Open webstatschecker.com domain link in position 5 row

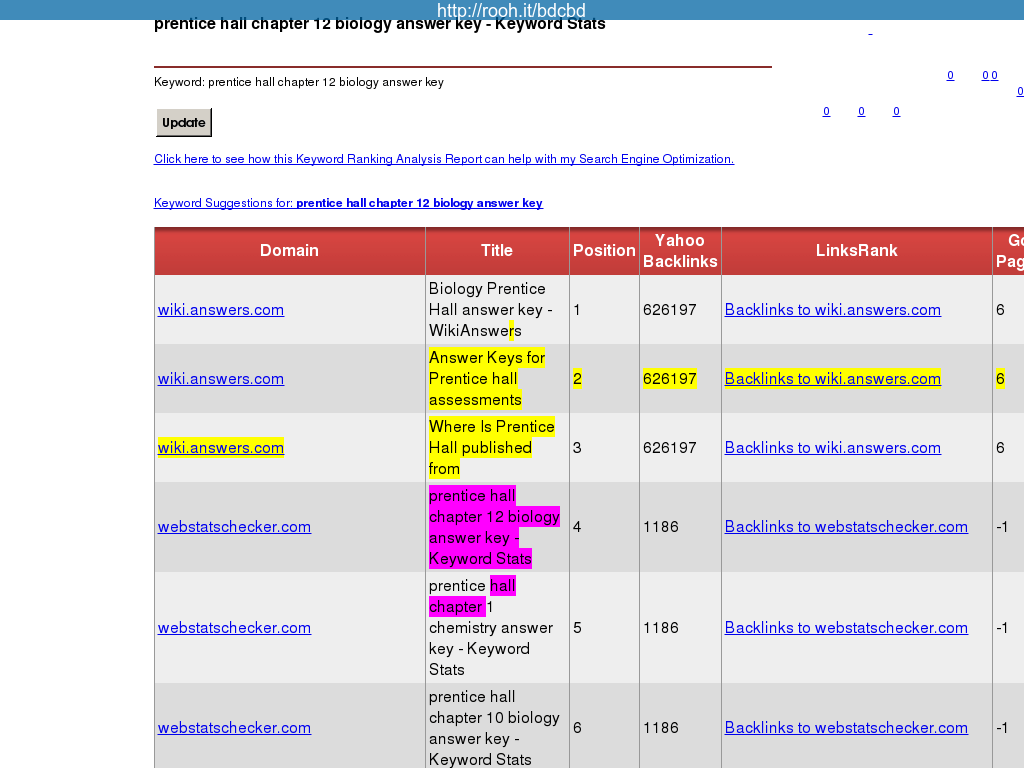coord(234,628)
